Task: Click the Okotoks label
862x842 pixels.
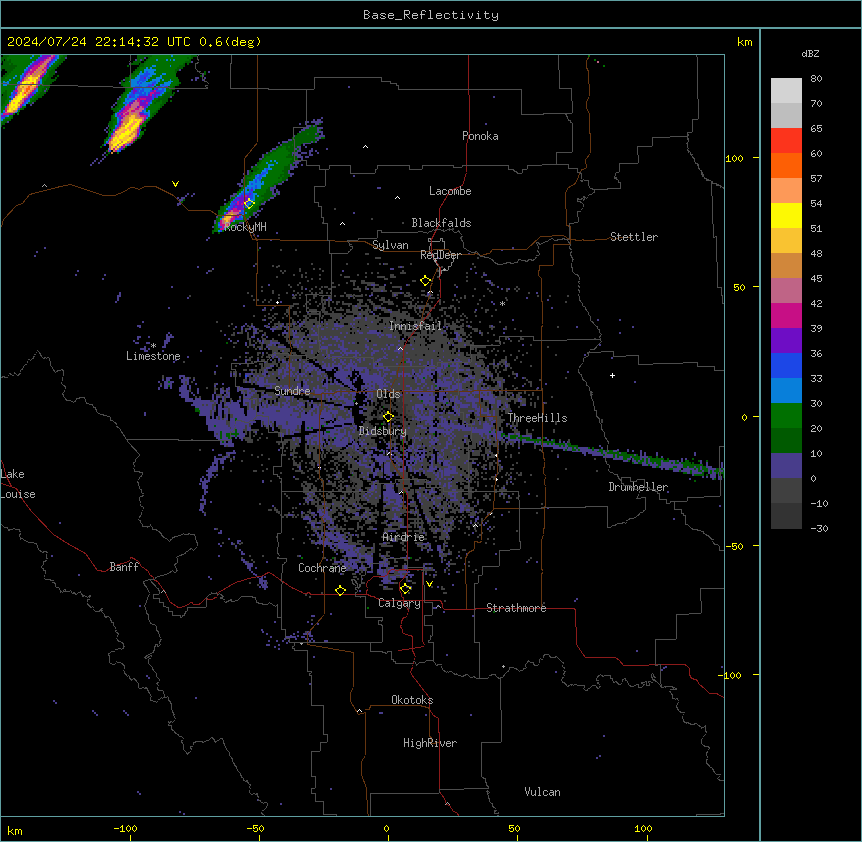Action: (412, 700)
